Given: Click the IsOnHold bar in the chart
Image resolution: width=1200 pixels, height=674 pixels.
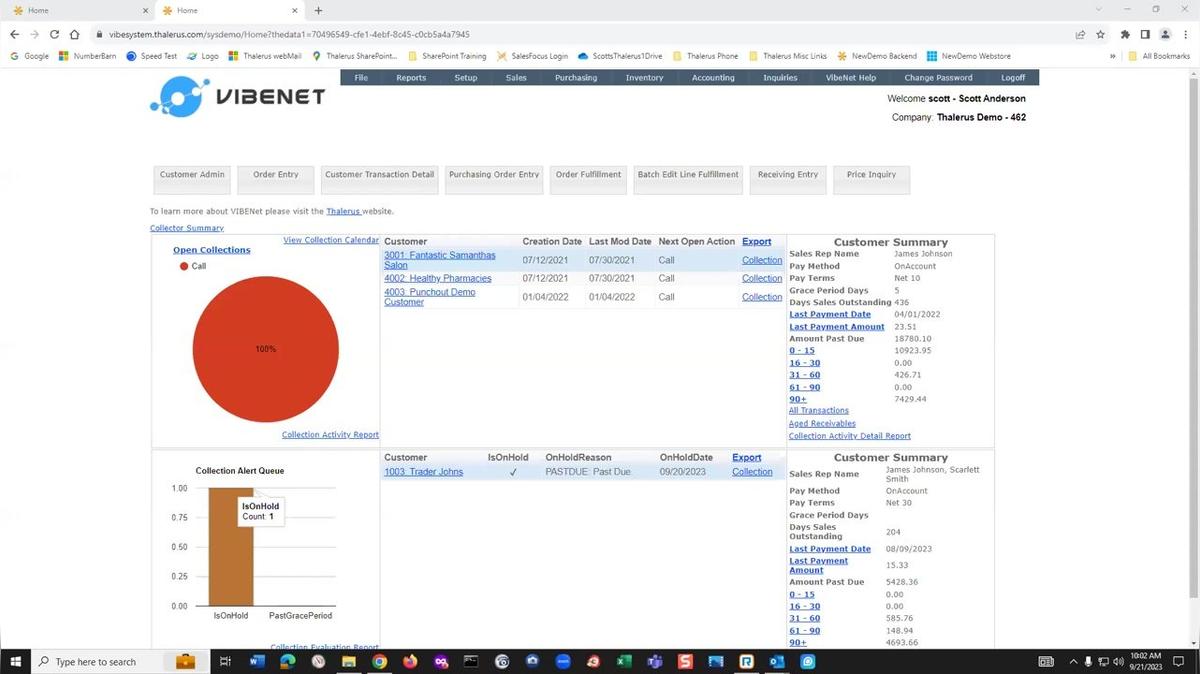Looking at the screenshot, I should click(231, 560).
